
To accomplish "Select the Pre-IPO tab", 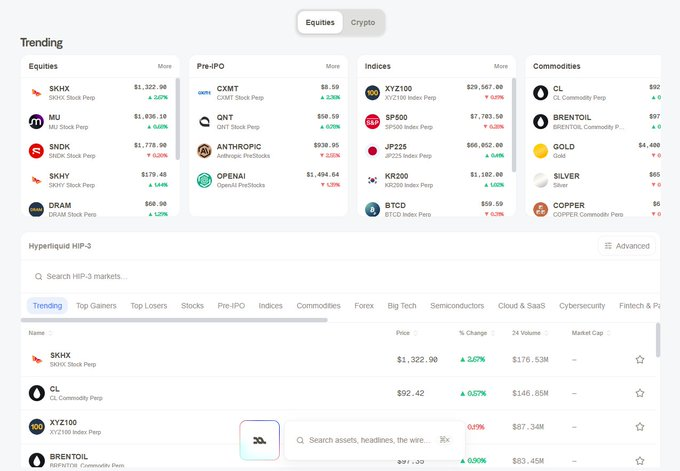I will (231, 306).
